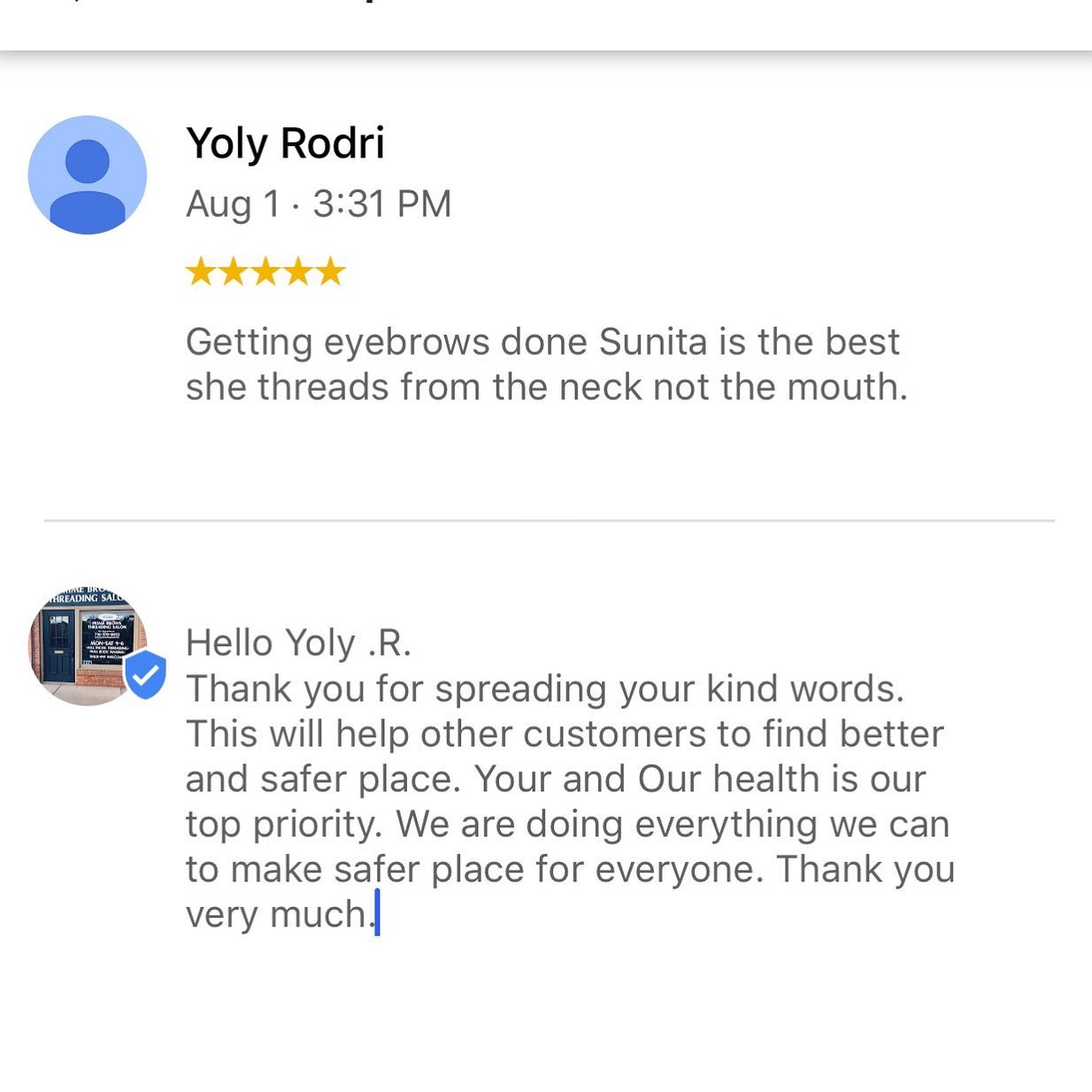Tap the fifth gold rating star
This screenshot has width=1092, height=1092.
click(330, 272)
